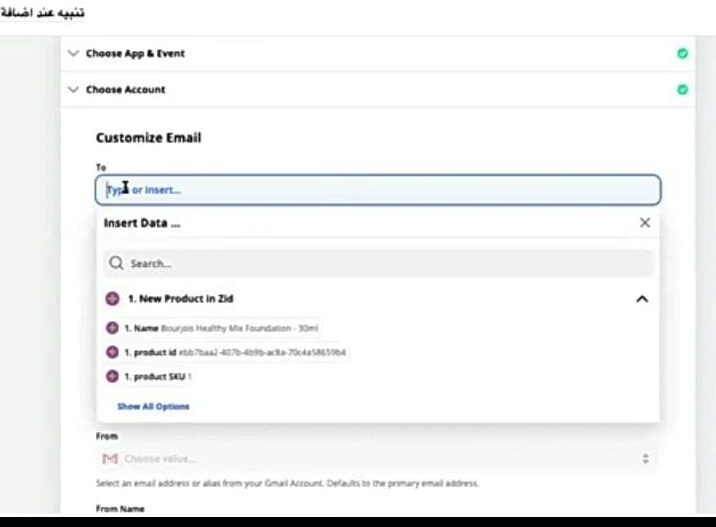This screenshot has height=527, width=716.
Task: Click the magnifier search icon
Action: [x=116, y=263]
